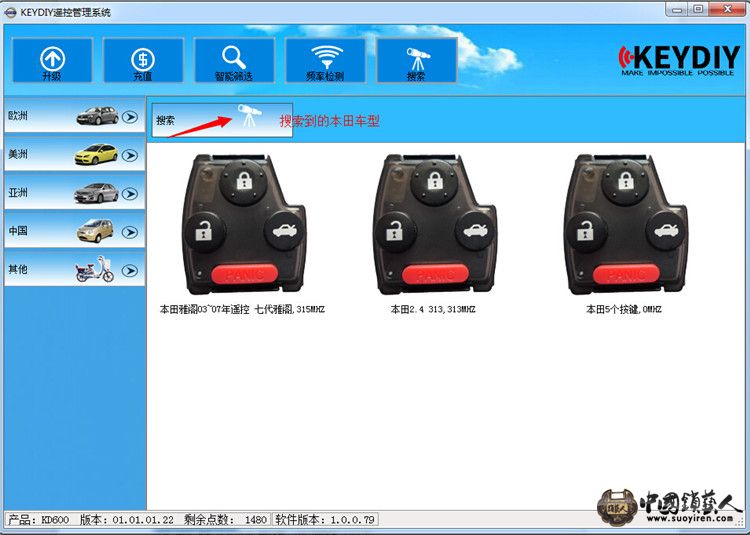Click the gray car icon for 欧洲

pos(97,116)
